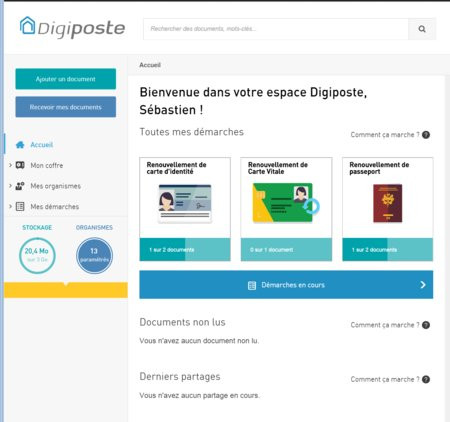Click help icon beside Derniers partages
Screen dimensions: 450x422
tap(426, 379)
